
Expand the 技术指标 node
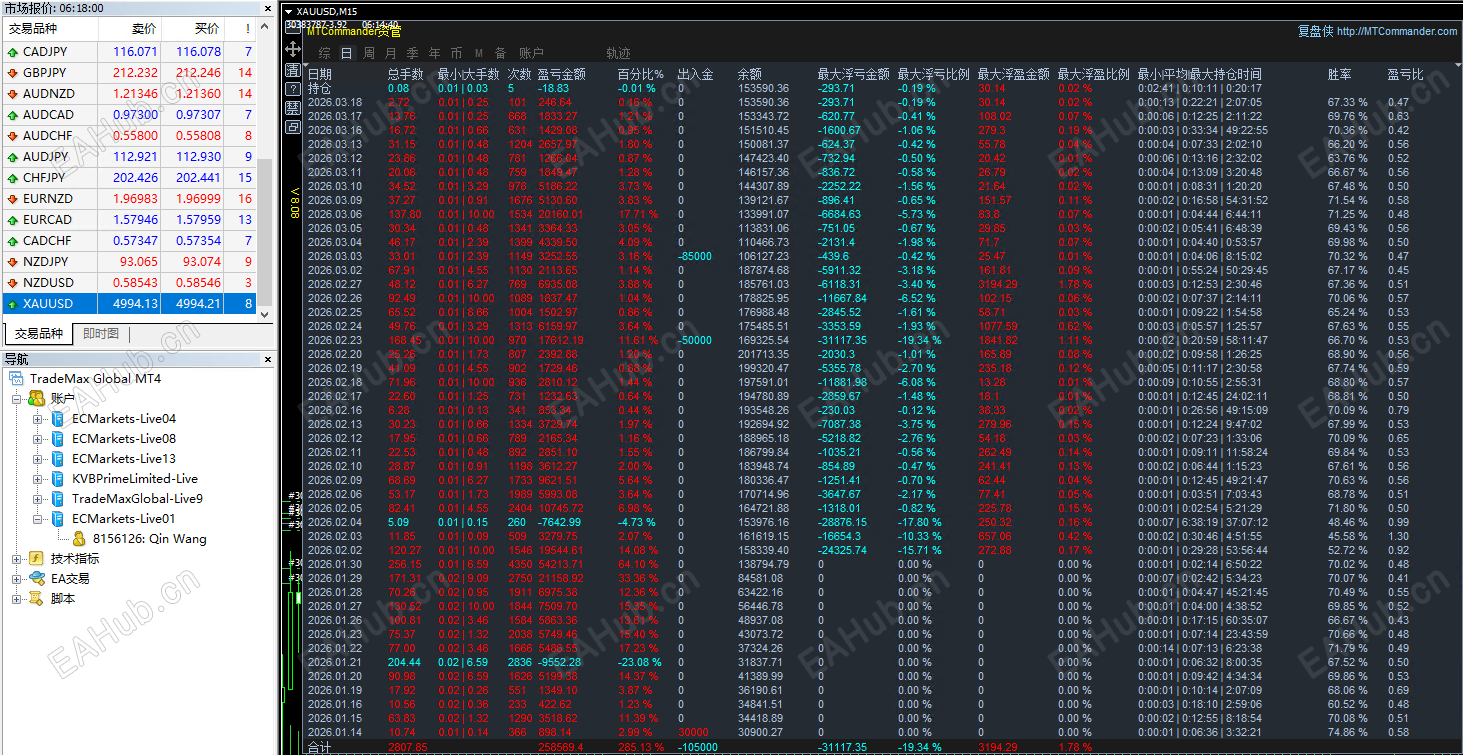(x=17, y=559)
